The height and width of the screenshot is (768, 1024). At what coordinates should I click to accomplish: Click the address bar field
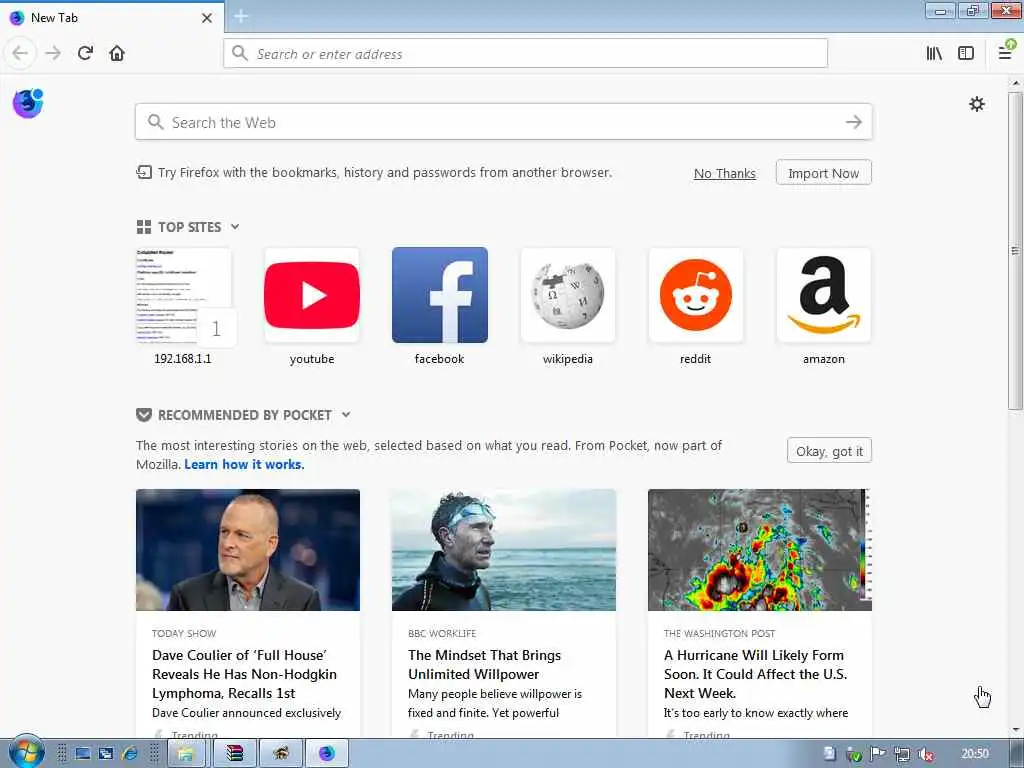(x=525, y=54)
